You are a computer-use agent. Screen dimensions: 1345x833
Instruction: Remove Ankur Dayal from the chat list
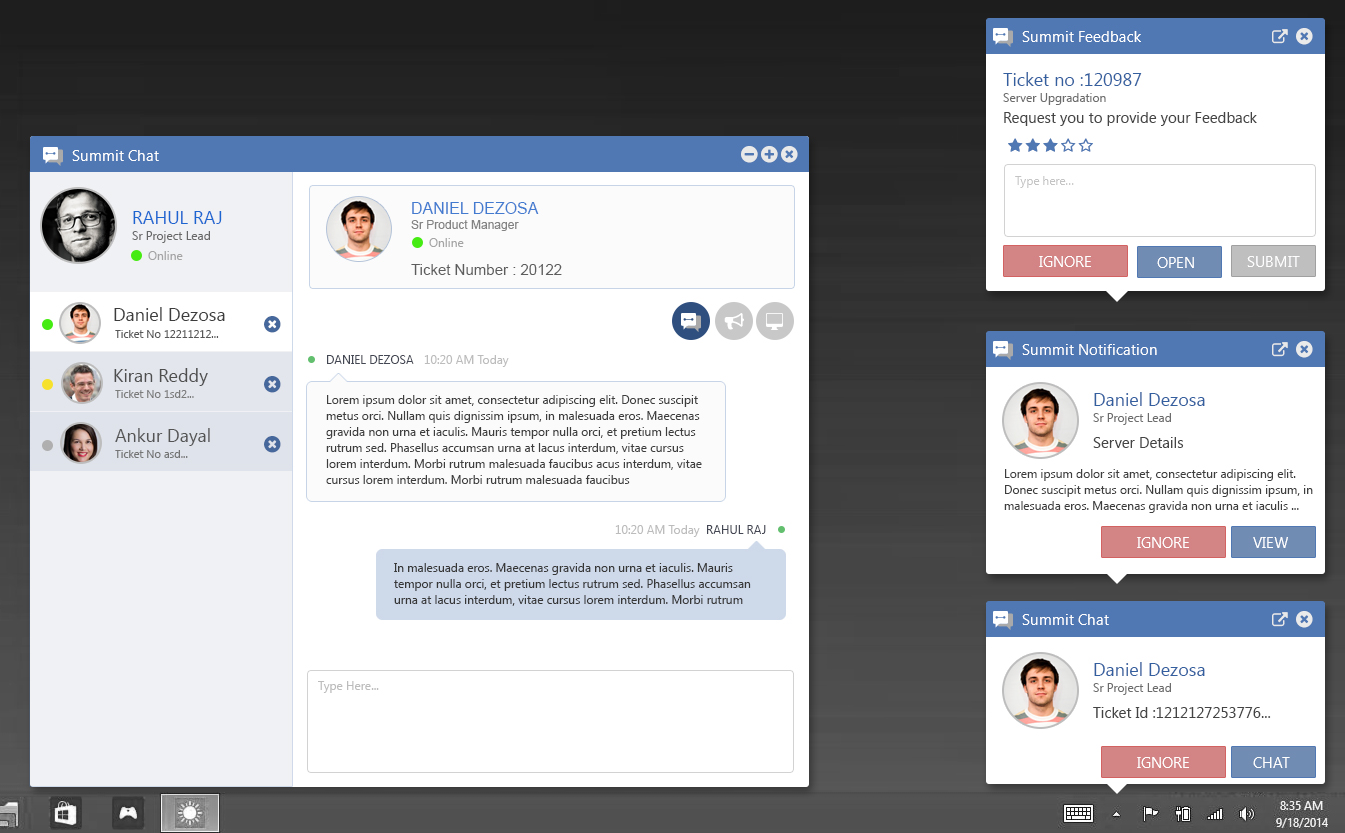click(272, 444)
